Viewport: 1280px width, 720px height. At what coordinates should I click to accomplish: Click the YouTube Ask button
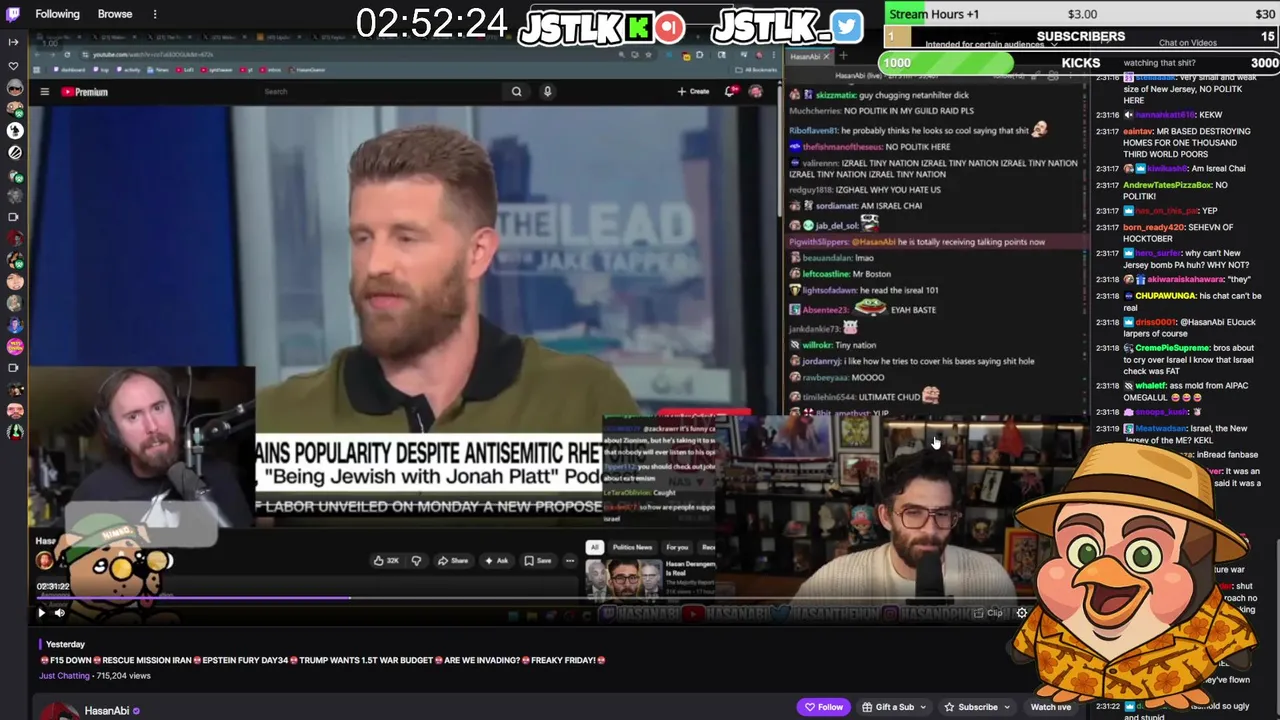click(x=496, y=561)
